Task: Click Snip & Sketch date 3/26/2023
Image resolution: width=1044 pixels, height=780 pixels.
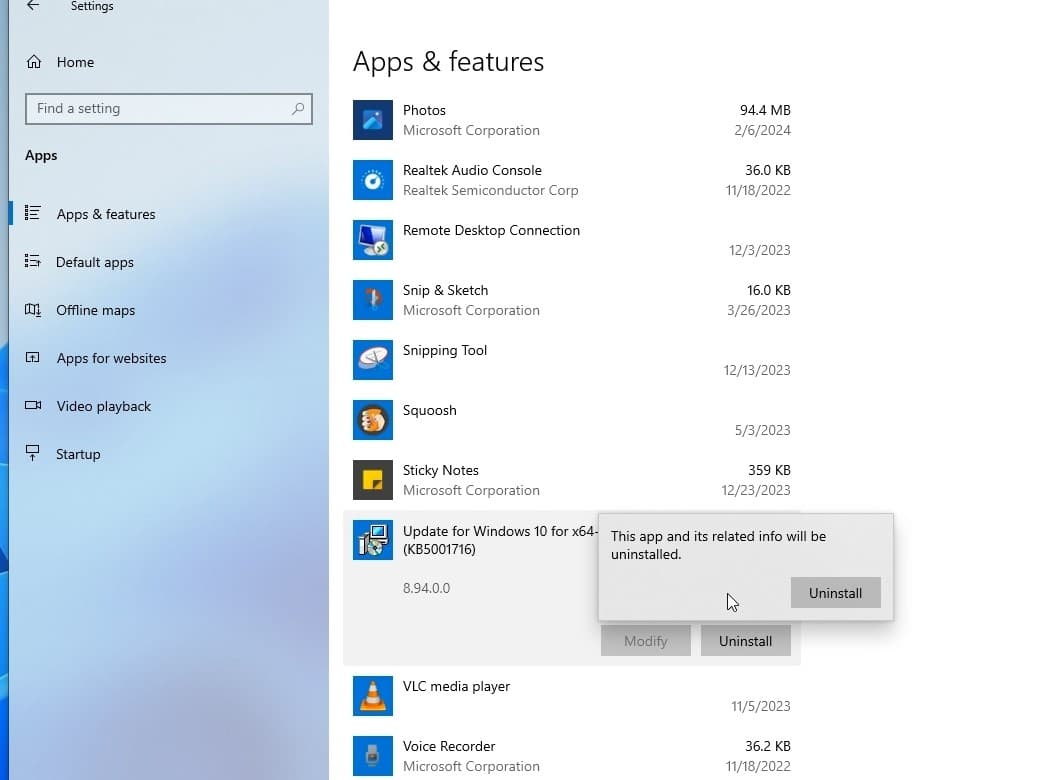Action: coord(758,310)
